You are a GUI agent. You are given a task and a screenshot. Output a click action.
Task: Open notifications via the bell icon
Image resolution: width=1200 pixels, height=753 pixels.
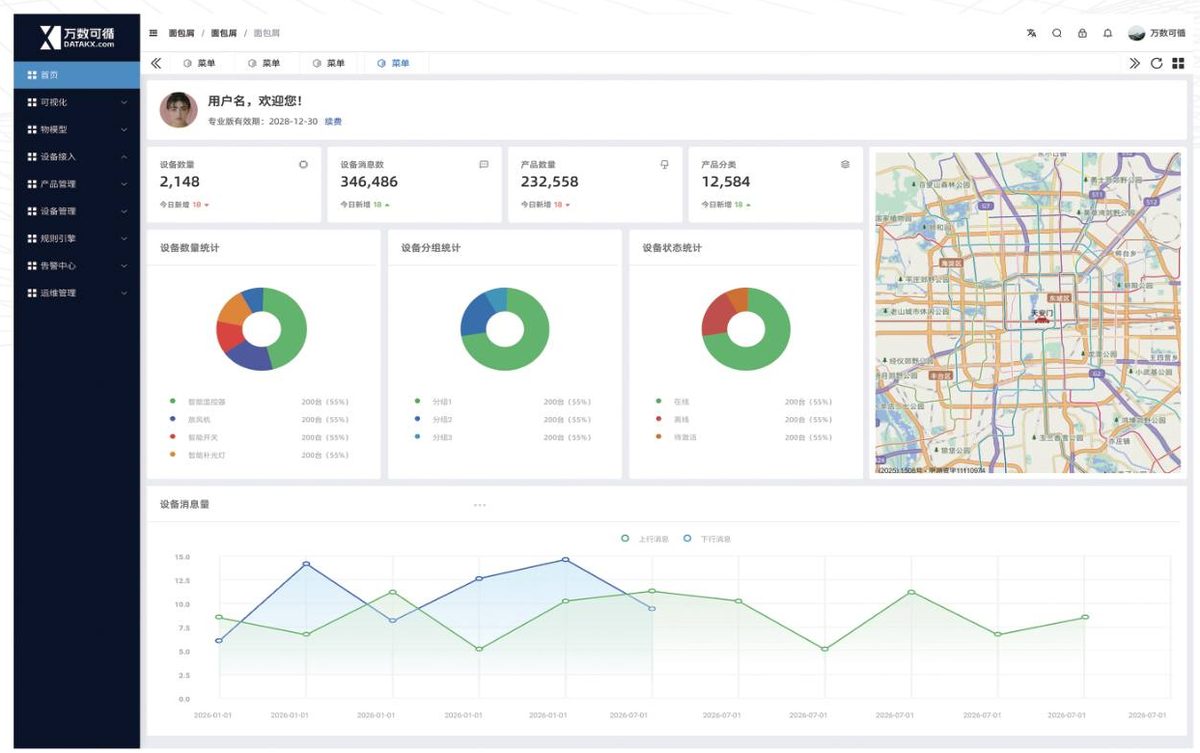pyautogui.click(x=1108, y=33)
